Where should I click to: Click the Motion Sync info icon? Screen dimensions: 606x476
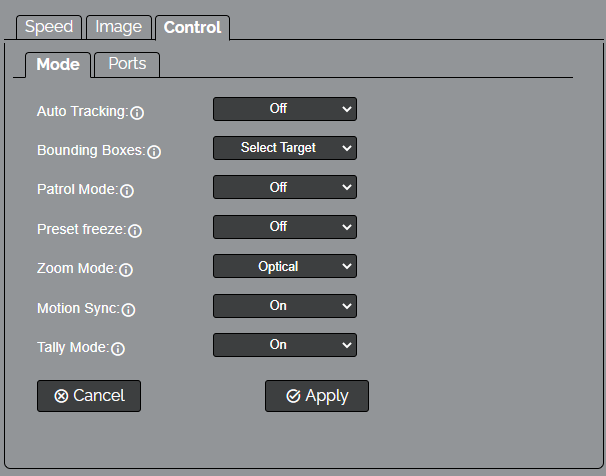[128, 309]
